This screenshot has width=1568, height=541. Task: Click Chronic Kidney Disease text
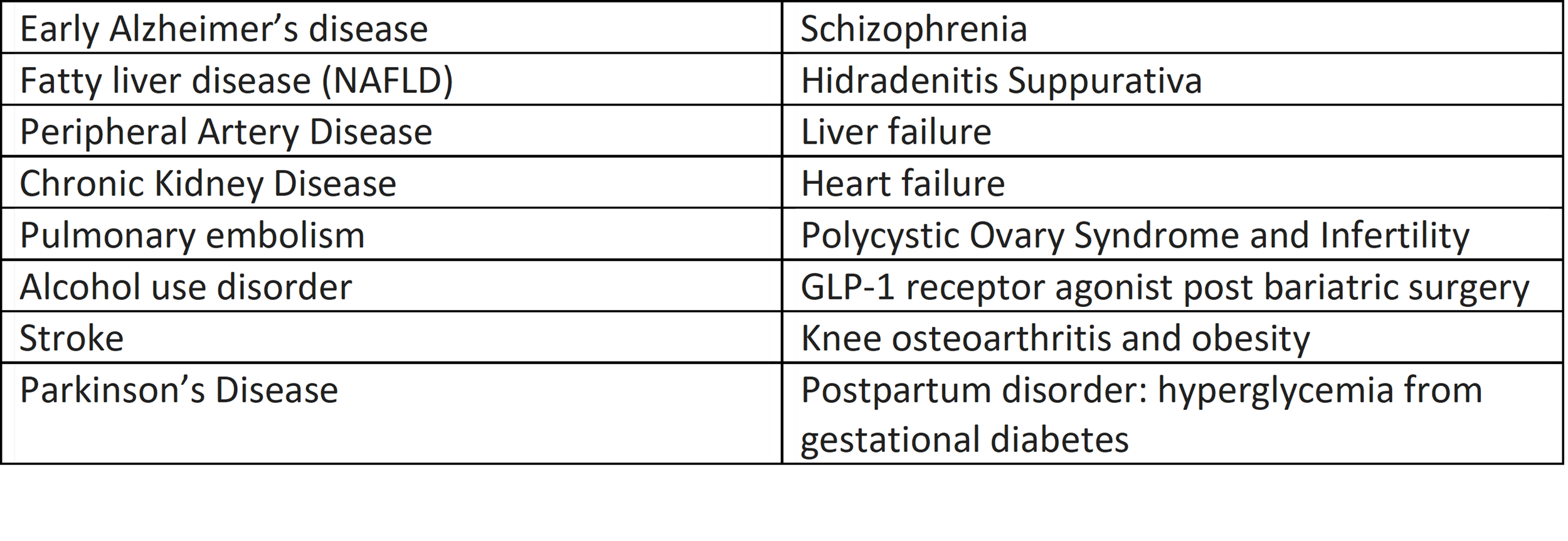pos(208,184)
